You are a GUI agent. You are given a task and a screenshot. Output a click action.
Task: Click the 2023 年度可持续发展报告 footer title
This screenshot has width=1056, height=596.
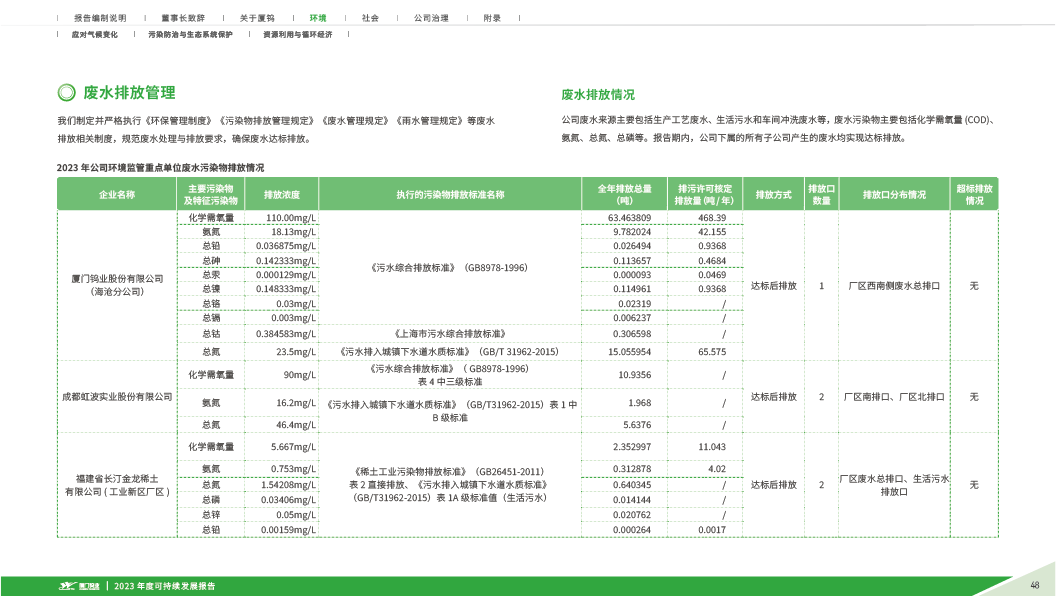pos(165,586)
